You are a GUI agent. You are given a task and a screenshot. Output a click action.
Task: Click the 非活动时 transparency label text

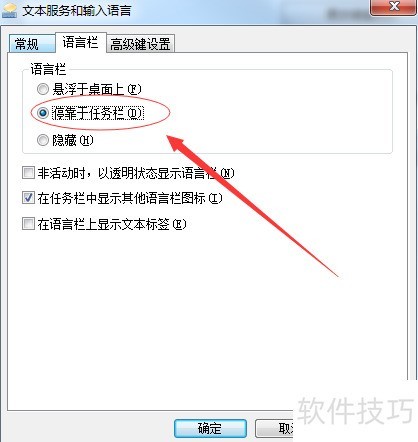coord(136,173)
